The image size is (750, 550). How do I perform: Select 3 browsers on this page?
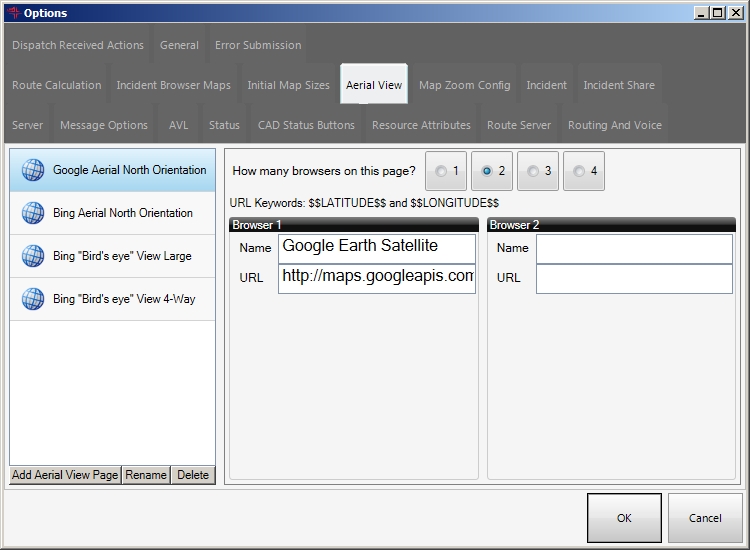(x=538, y=171)
